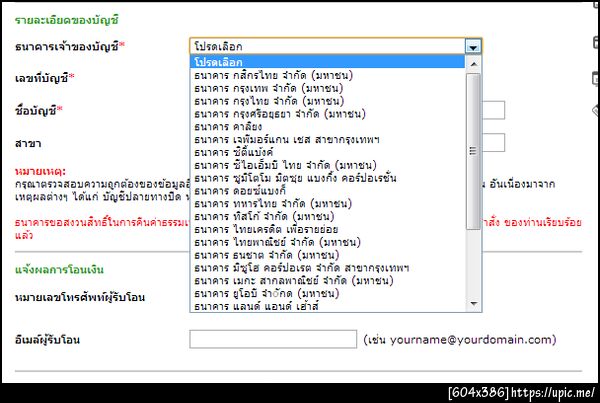Click the ชื่อบัญชี field right edge
The height and width of the screenshot is (403, 600).
494,110
